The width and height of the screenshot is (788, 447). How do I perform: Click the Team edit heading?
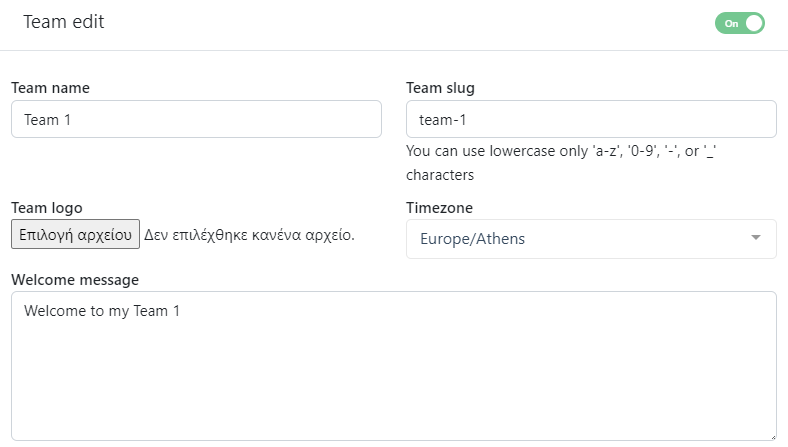64,22
